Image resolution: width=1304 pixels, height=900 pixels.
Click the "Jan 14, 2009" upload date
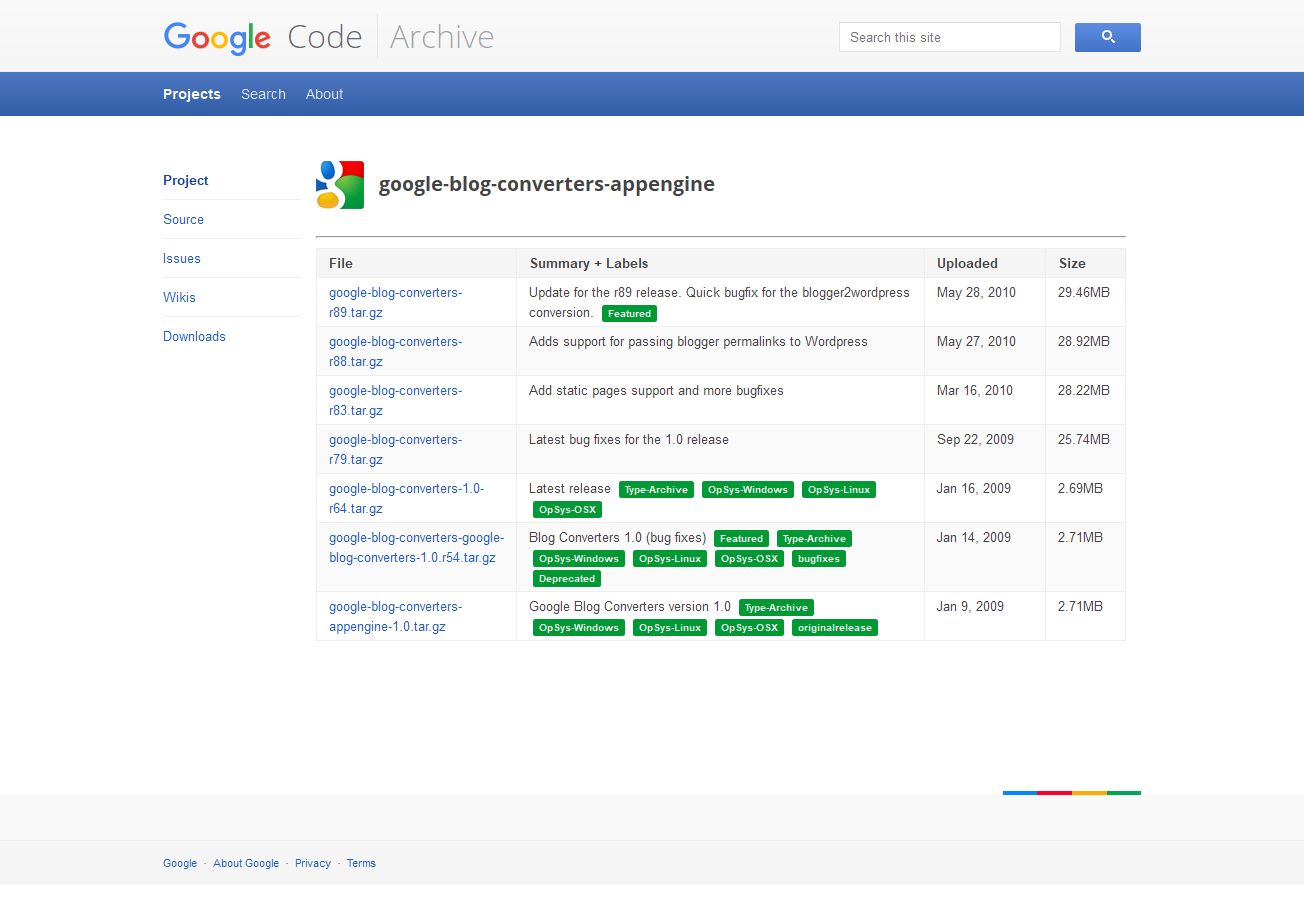[974, 537]
